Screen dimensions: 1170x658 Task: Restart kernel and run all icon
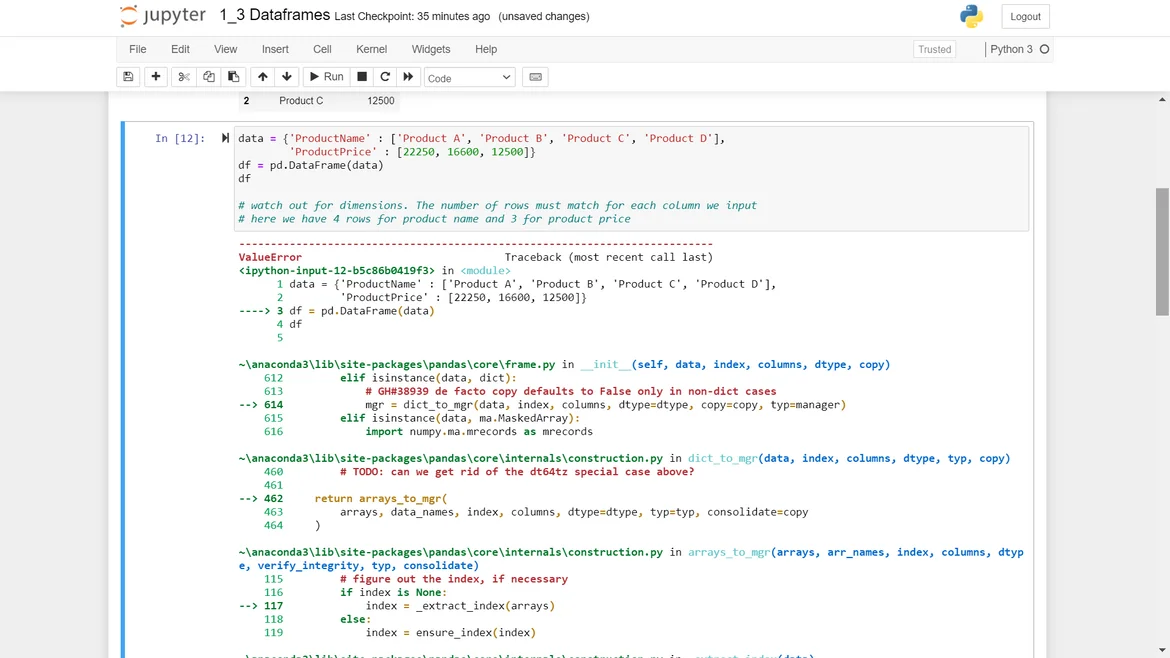[x=408, y=77]
